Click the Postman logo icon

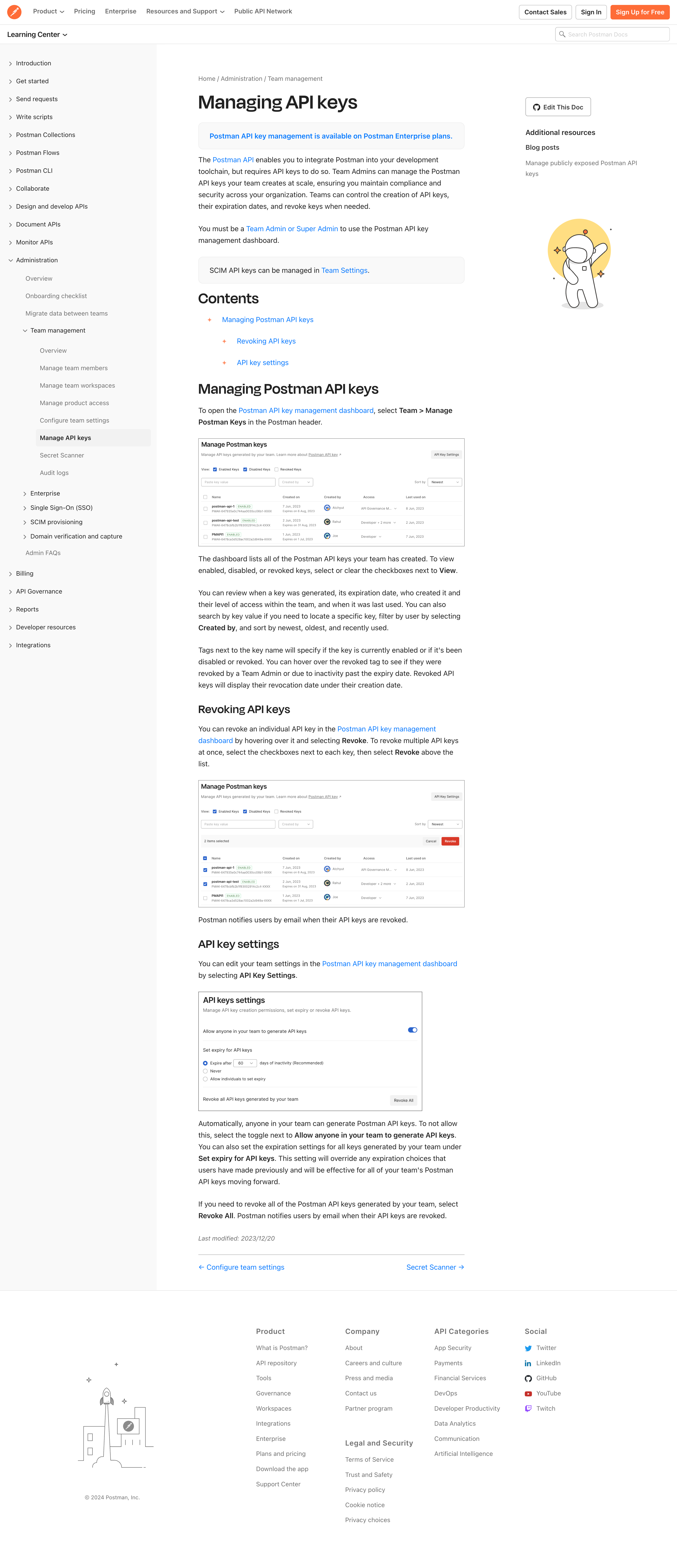[14, 12]
